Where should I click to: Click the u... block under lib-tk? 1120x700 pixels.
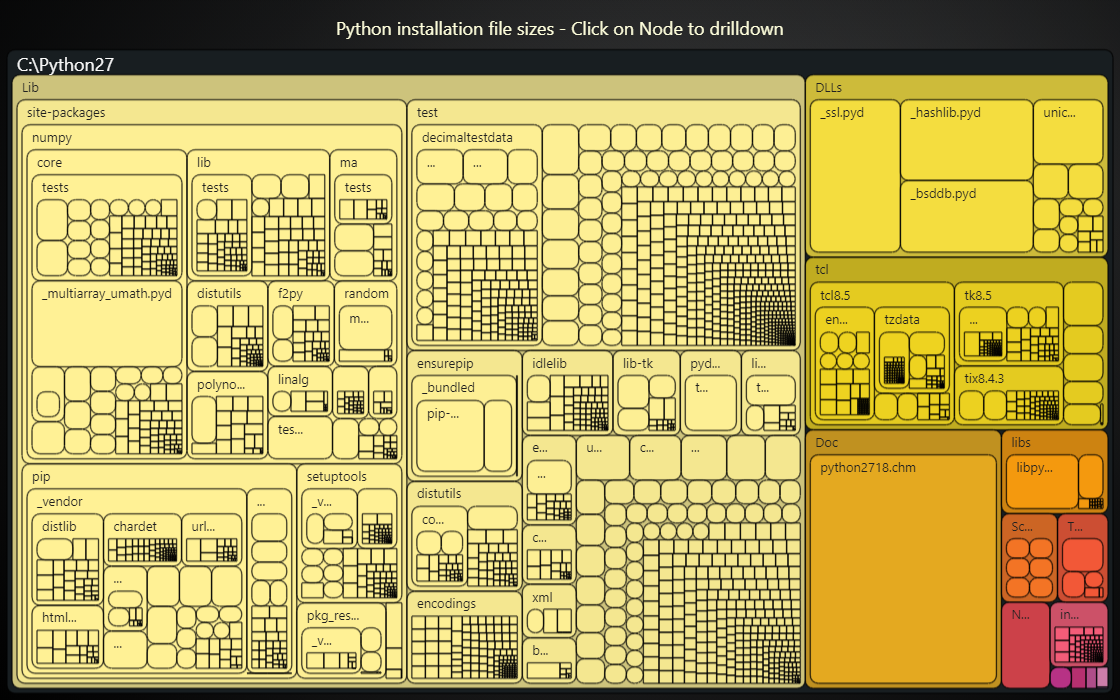click(603, 458)
